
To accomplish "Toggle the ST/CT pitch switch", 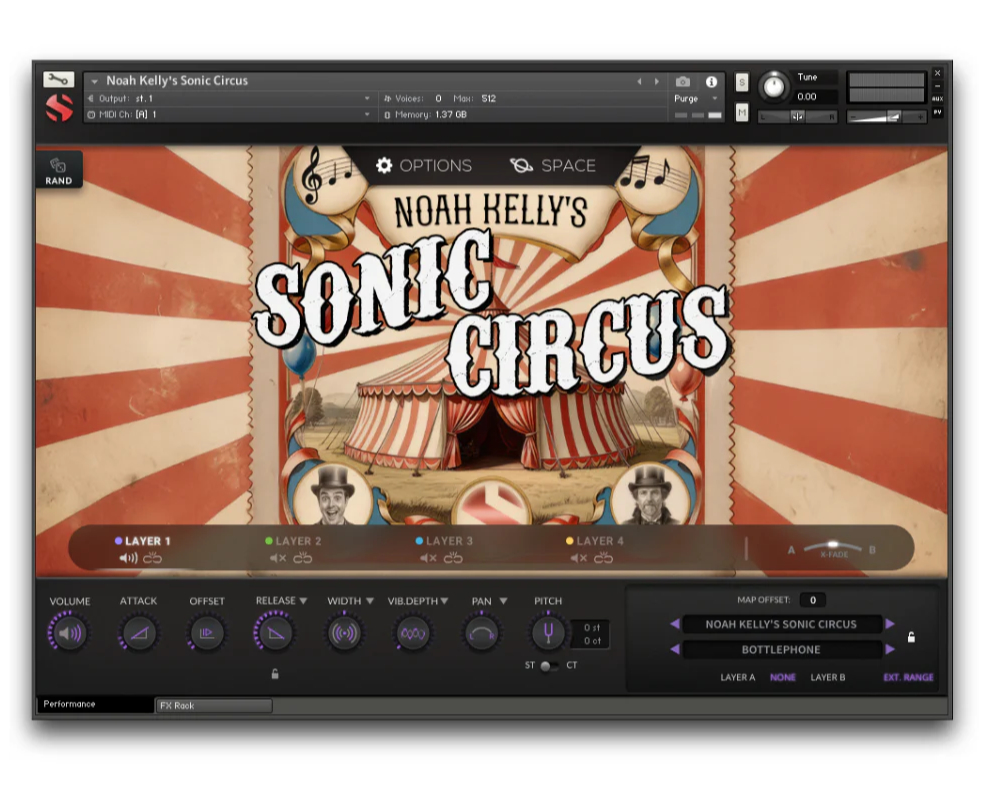I will tap(547, 666).
